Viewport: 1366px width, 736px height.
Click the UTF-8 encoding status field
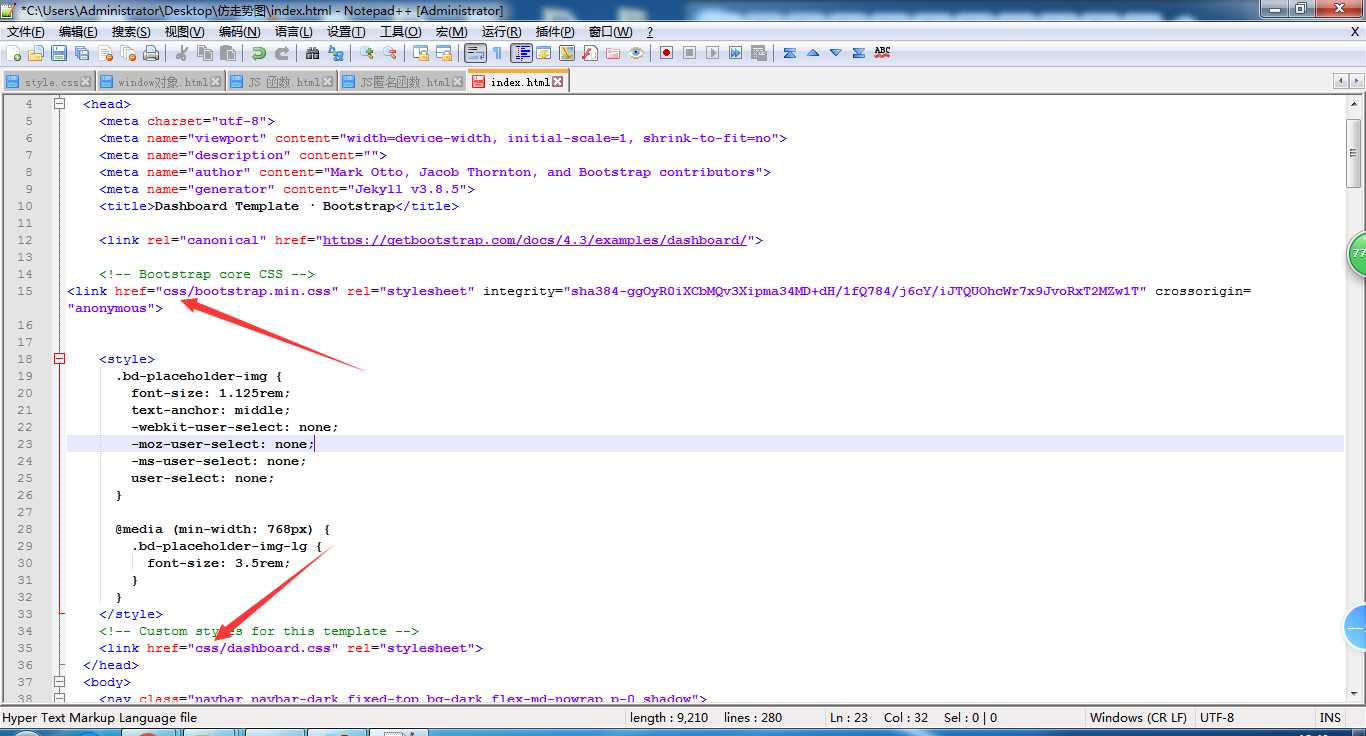tap(1217, 717)
